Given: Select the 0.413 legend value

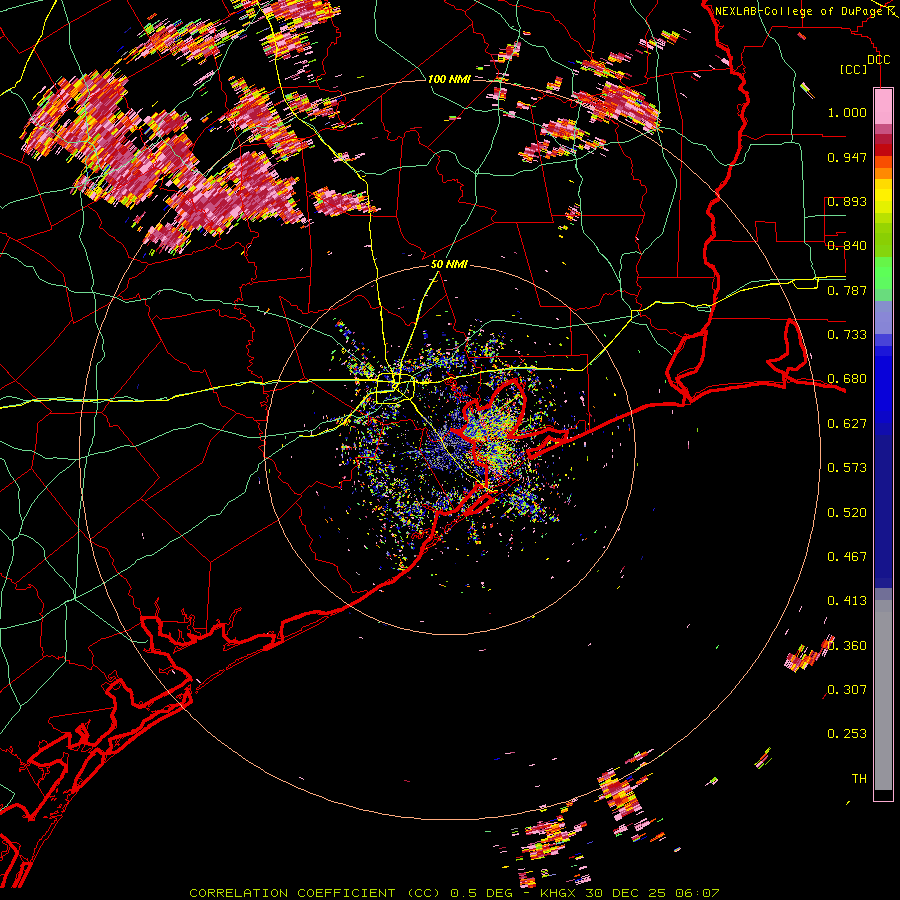Looking at the screenshot, I should click(x=847, y=601).
